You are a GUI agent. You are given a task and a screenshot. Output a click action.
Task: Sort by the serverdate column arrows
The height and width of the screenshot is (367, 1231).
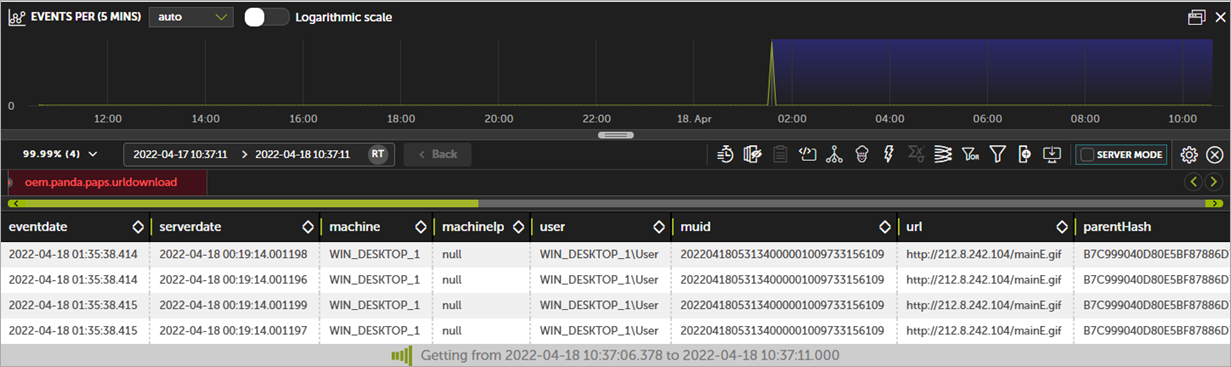(x=308, y=227)
